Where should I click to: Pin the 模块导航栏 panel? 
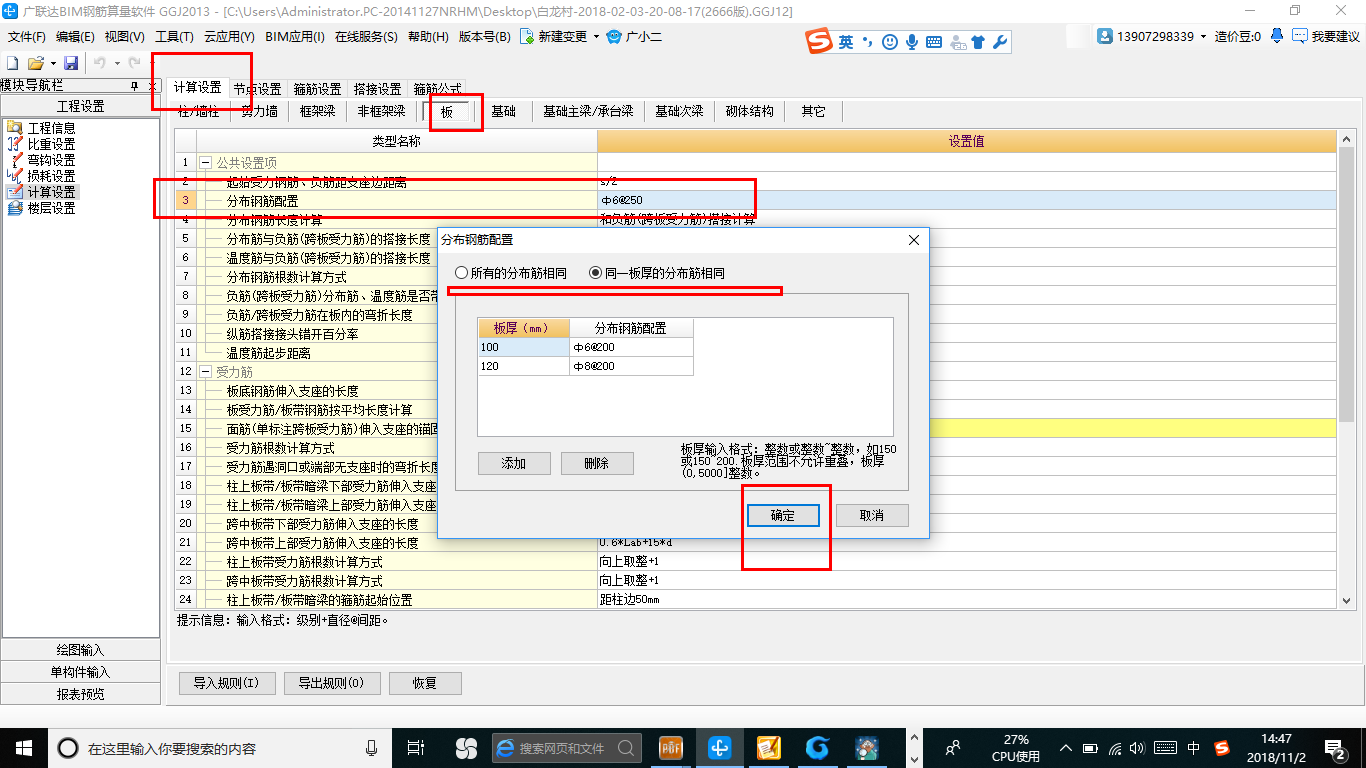pyautogui.click(x=135, y=87)
